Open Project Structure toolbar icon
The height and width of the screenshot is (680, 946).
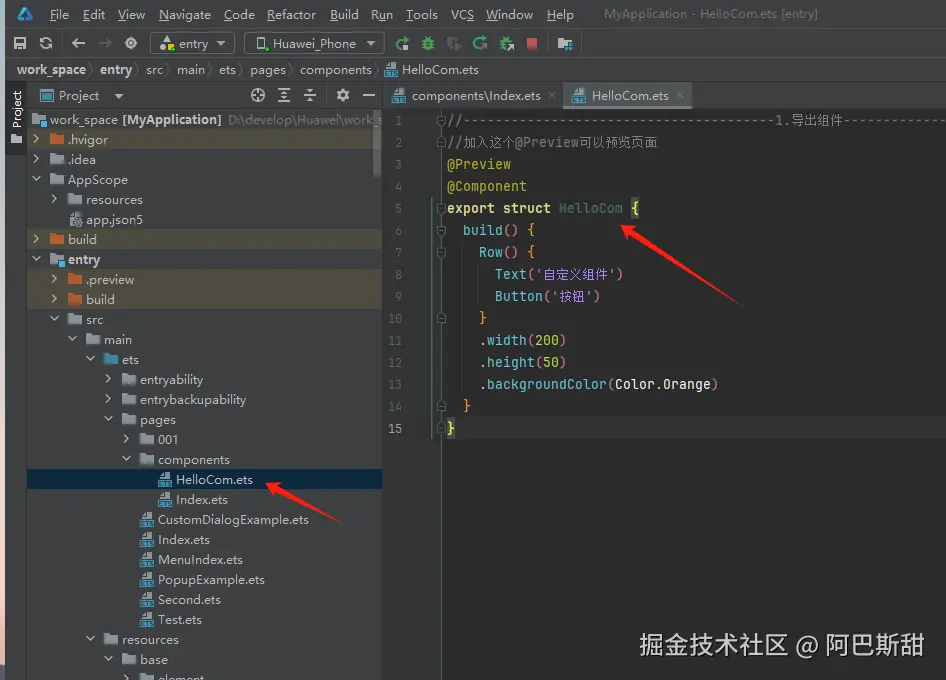565,43
